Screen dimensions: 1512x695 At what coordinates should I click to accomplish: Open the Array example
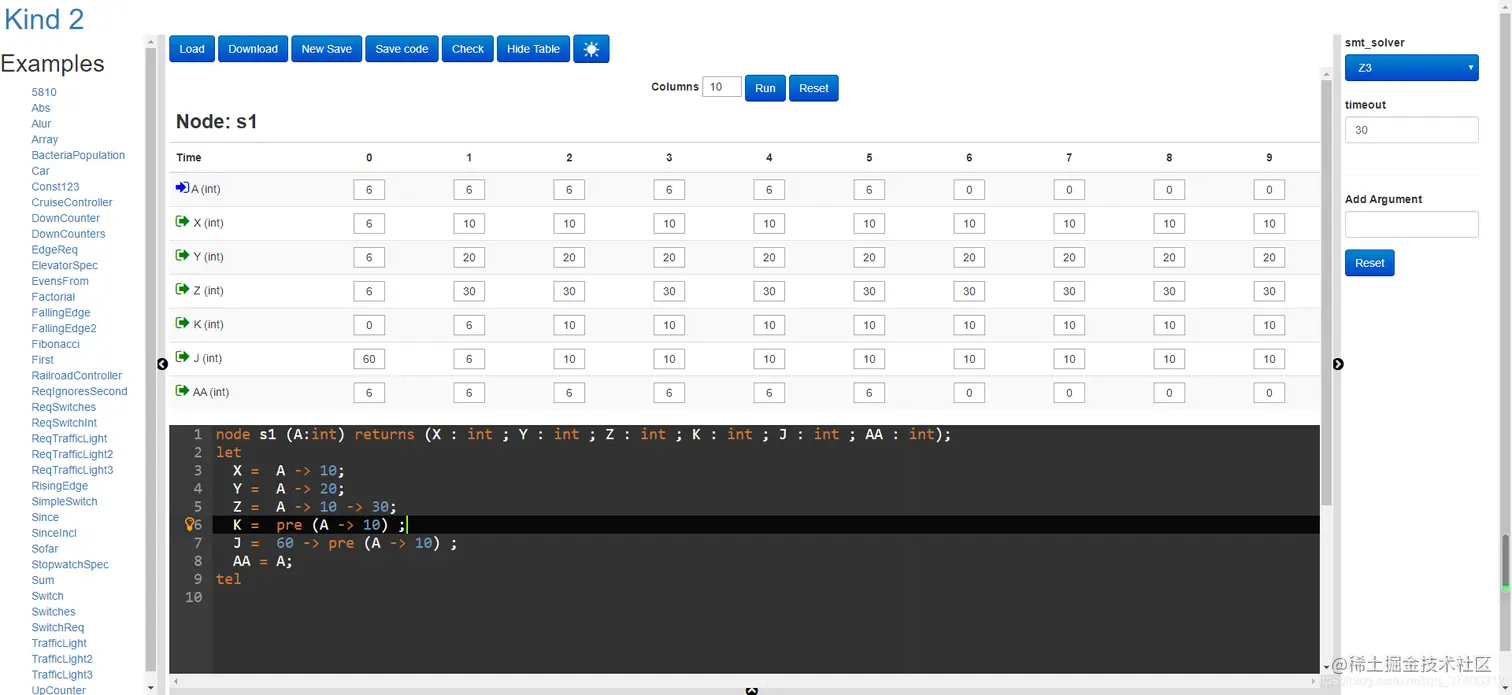point(45,139)
